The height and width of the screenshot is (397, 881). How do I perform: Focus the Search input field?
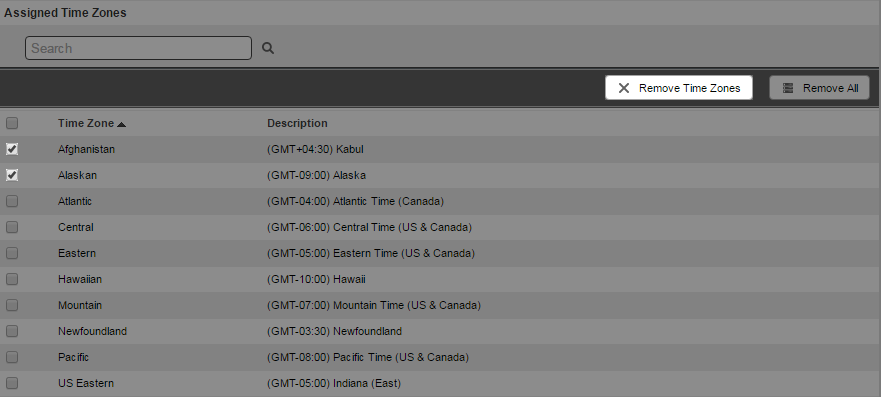tap(138, 48)
